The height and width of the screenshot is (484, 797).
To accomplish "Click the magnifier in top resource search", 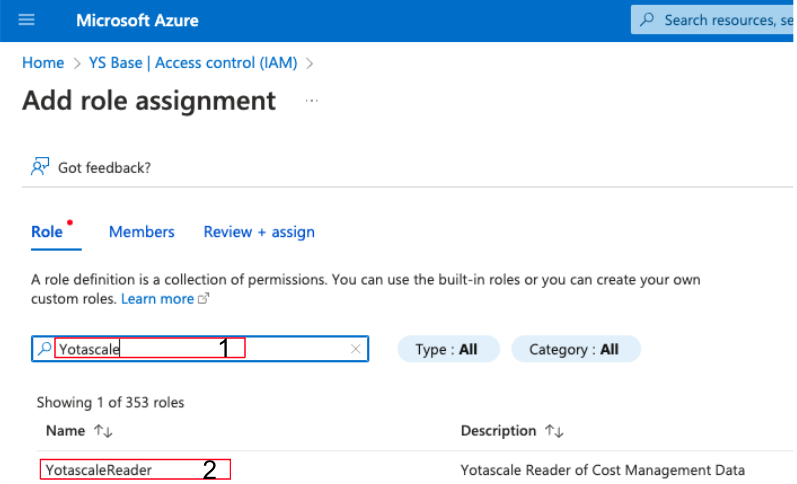I will [648, 20].
